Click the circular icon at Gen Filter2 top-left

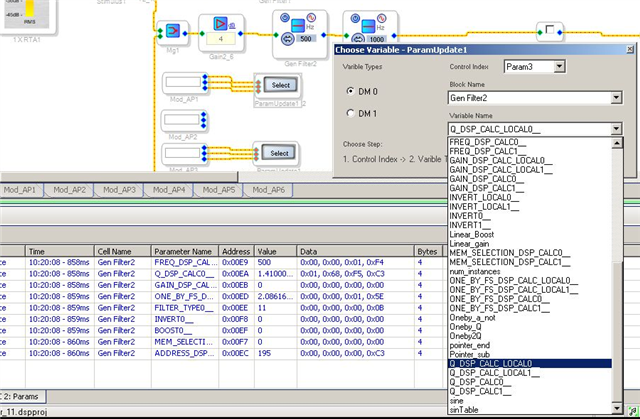point(285,18)
